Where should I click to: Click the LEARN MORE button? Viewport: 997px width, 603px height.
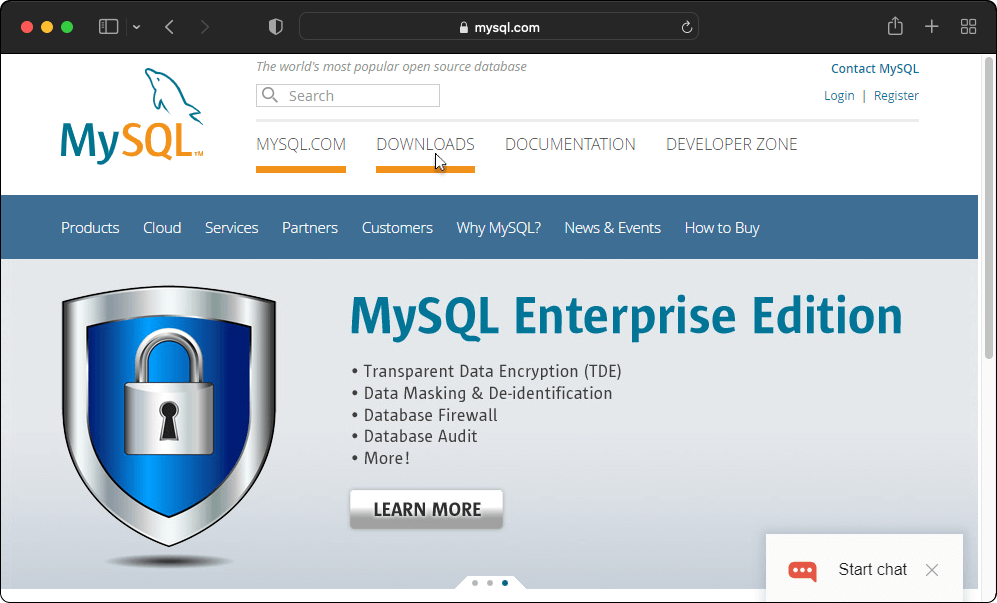[x=426, y=509]
